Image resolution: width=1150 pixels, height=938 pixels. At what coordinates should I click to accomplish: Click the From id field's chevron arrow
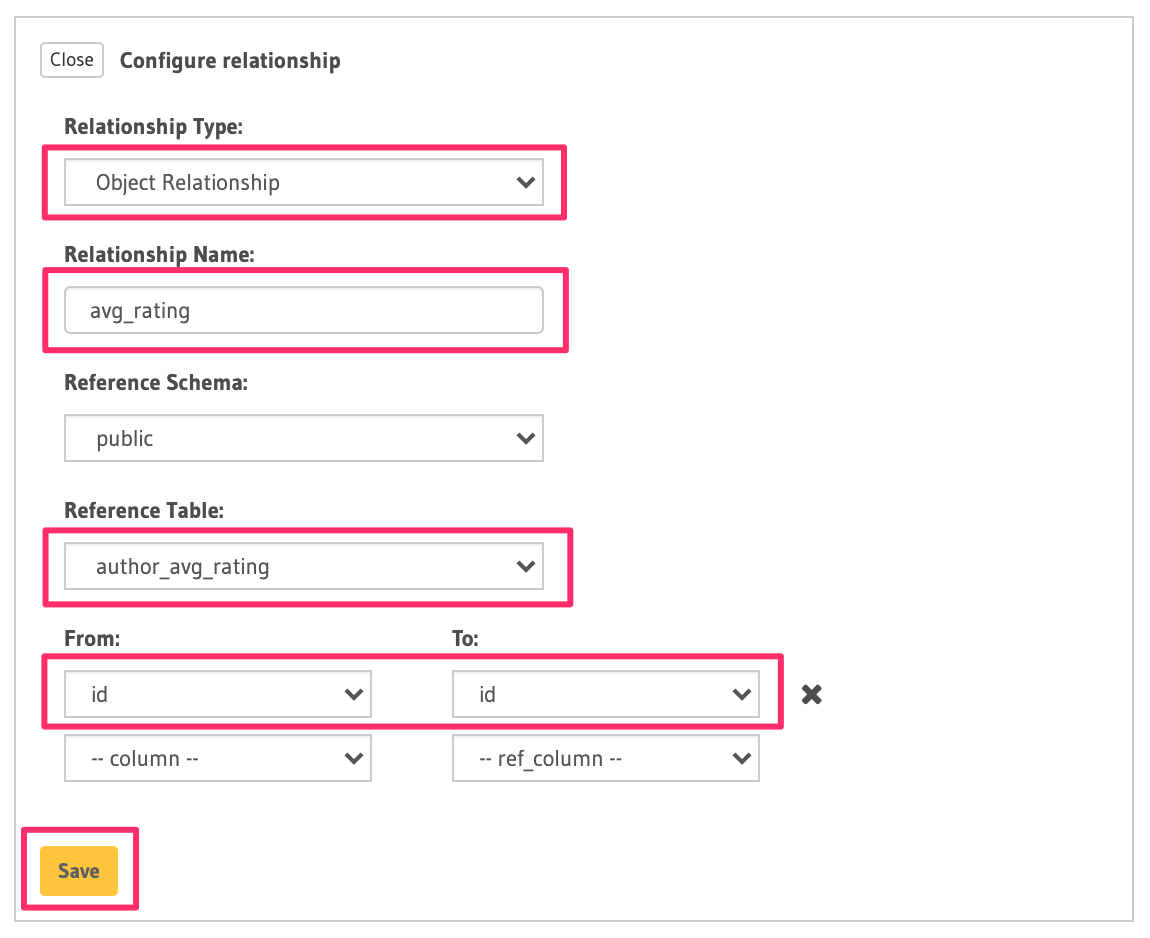(x=353, y=694)
